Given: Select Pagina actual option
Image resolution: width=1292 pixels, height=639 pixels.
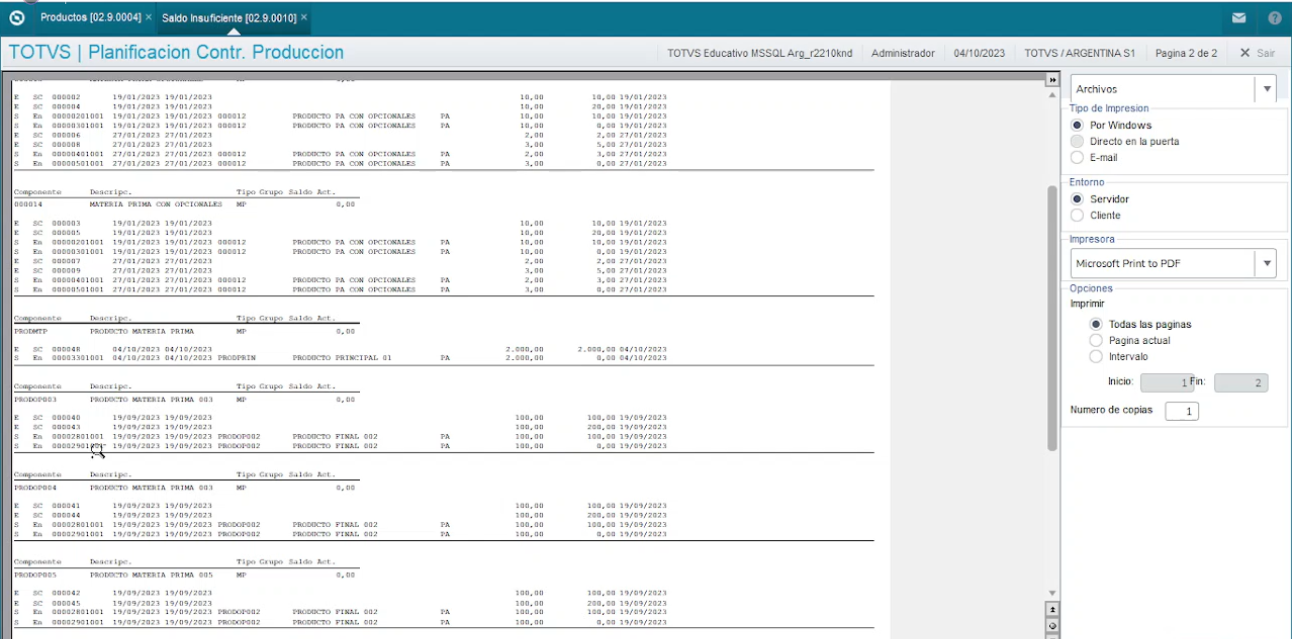Looking at the screenshot, I should [1130, 340].
